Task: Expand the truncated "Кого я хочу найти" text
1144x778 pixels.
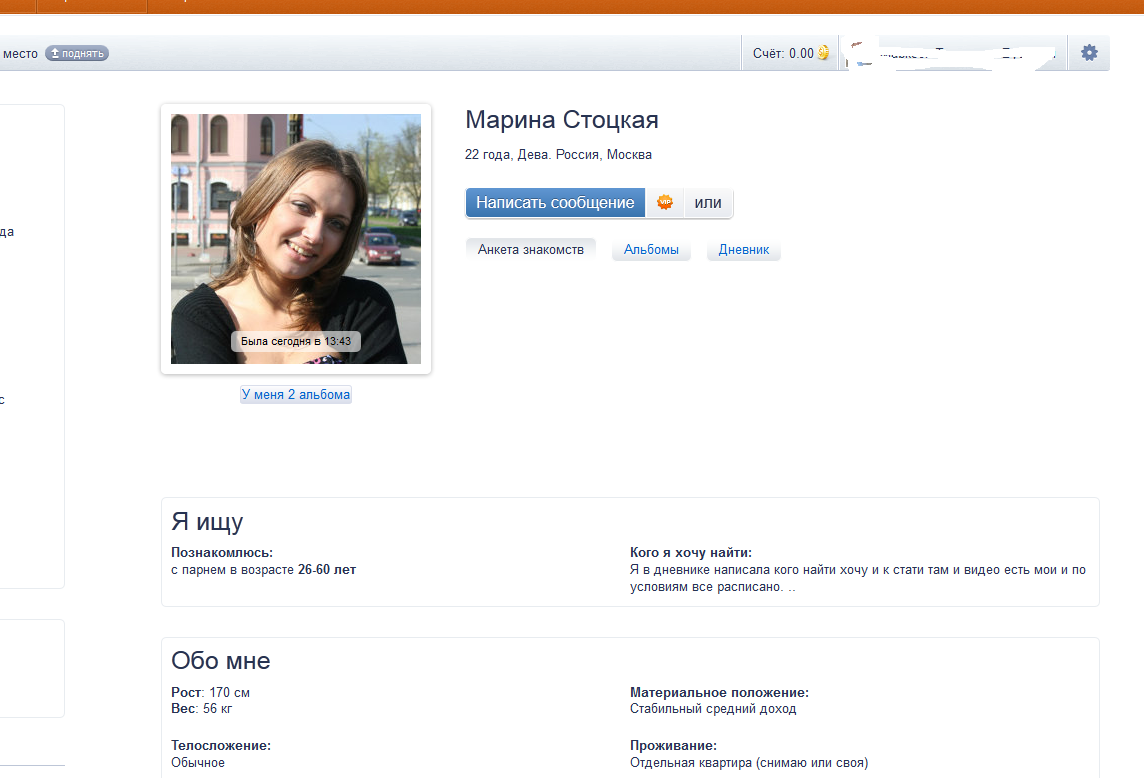Action: coord(792,588)
